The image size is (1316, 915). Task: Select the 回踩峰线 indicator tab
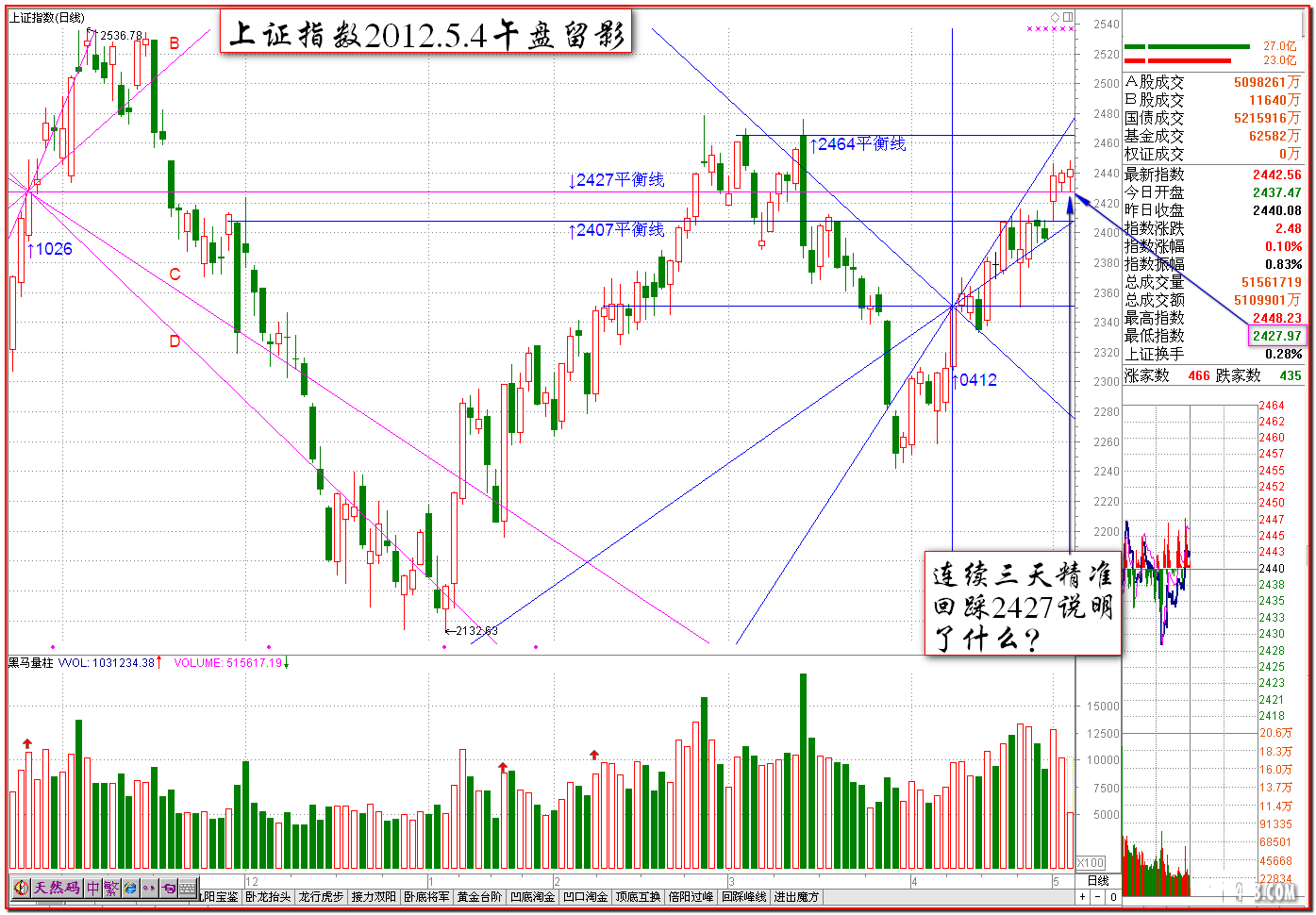pos(743,896)
